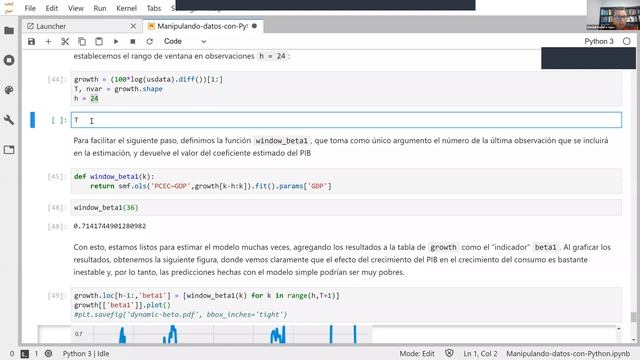Copy the selected cell icon
The width and height of the screenshot is (640, 360).
coord(82,42)
